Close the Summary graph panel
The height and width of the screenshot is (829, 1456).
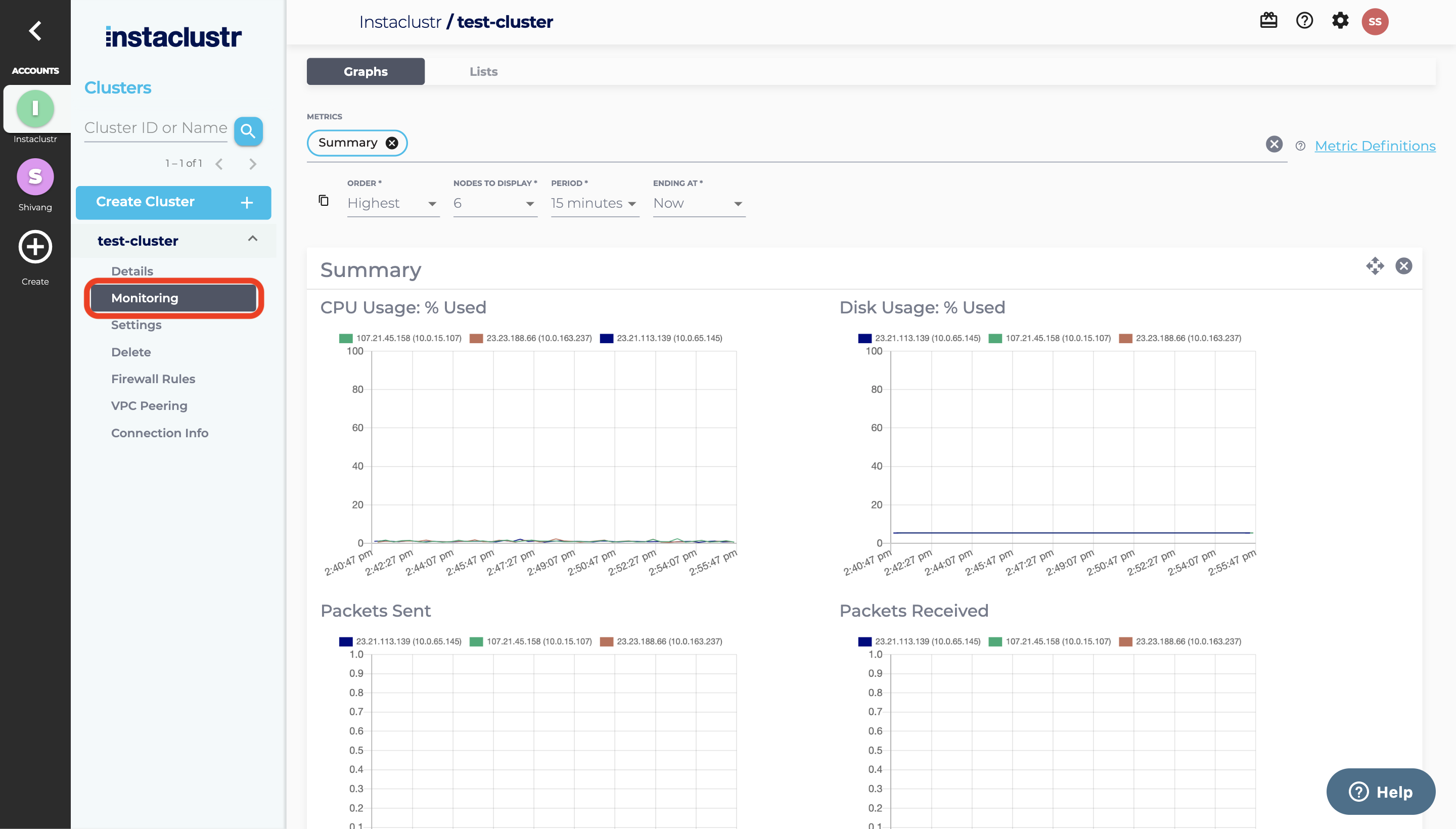coord(1403,266)
